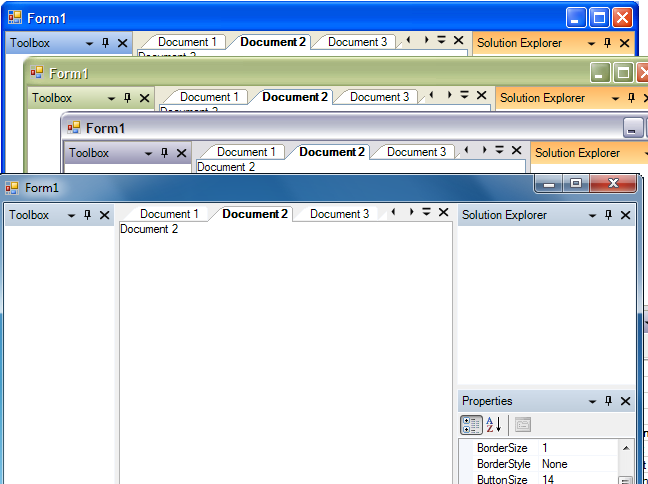Show properties in Categorized view
This screenshot has width=648, height=484.
point(471,425)
